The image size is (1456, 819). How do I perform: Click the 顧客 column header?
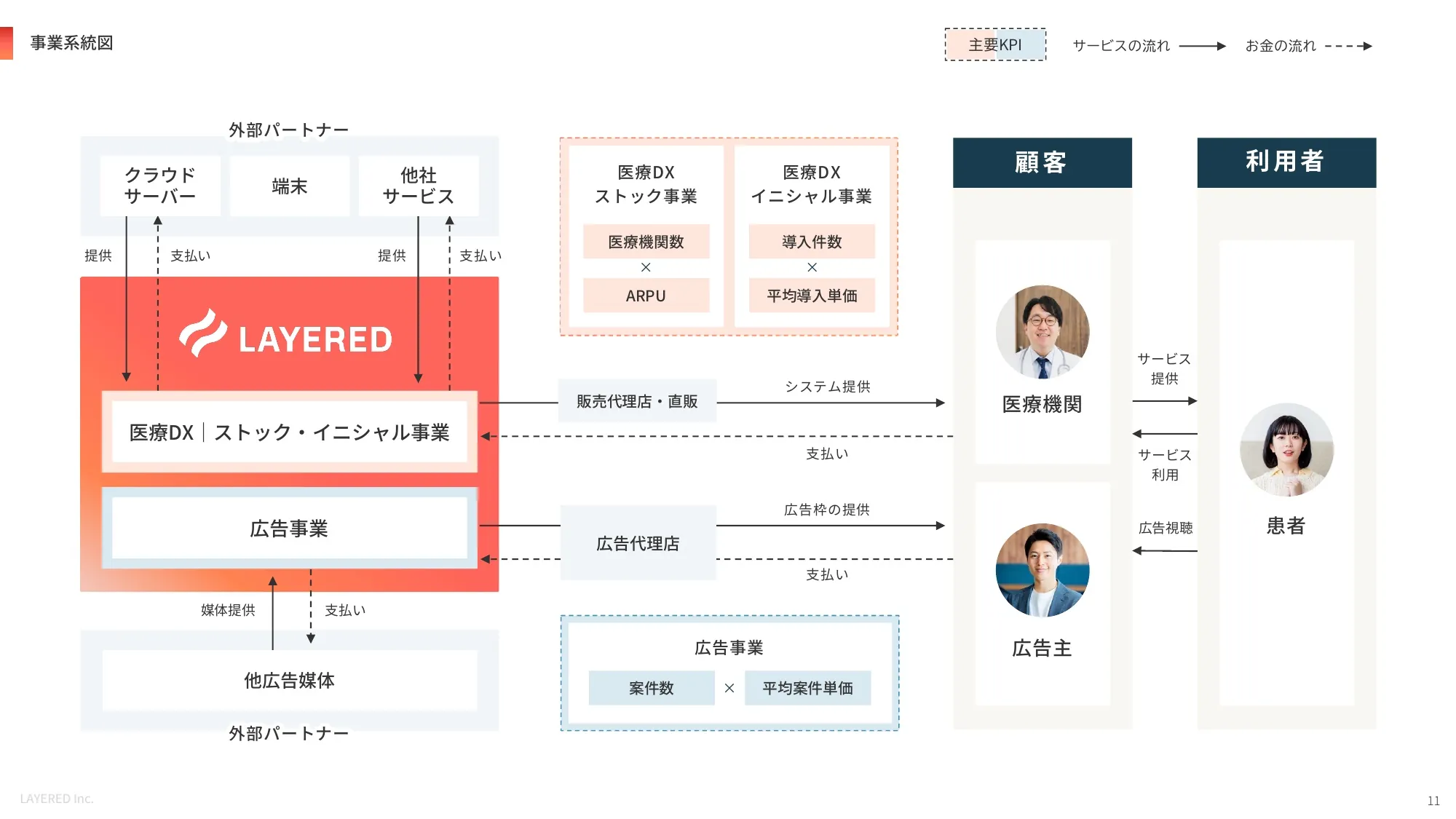[1042, 162]
